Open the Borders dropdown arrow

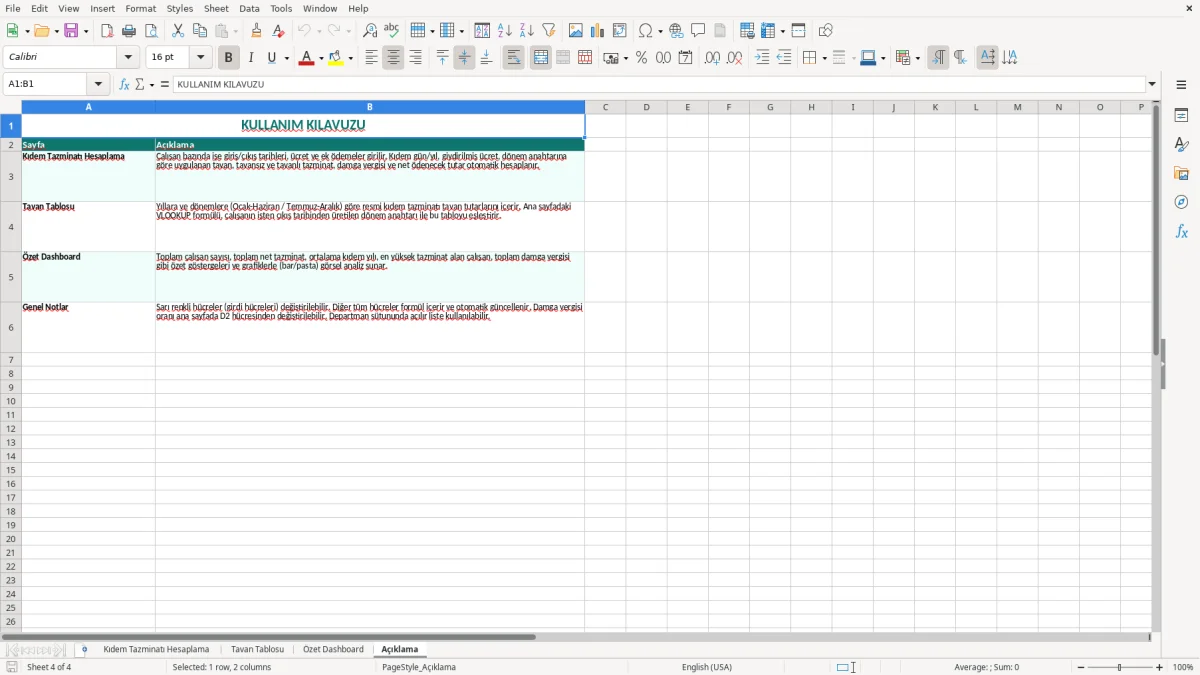(x=824, y=58)
